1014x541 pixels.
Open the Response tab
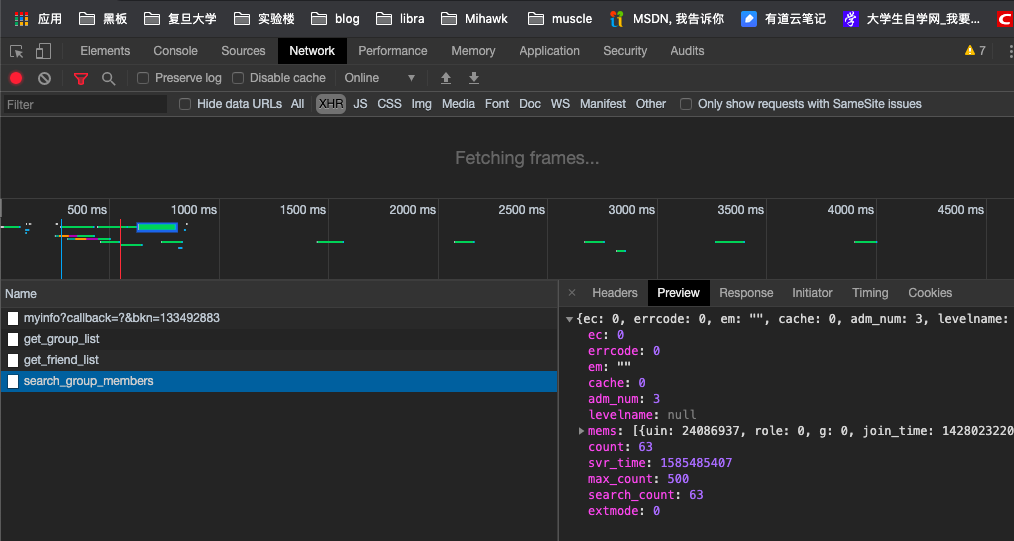point(746,293)
